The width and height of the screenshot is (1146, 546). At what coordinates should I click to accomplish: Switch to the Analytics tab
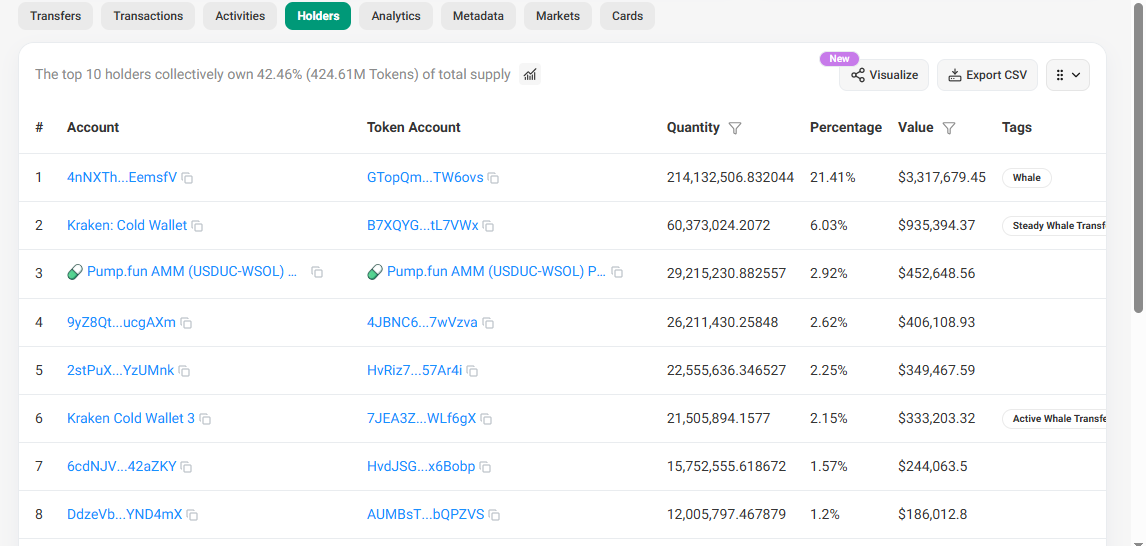[395, 15]
